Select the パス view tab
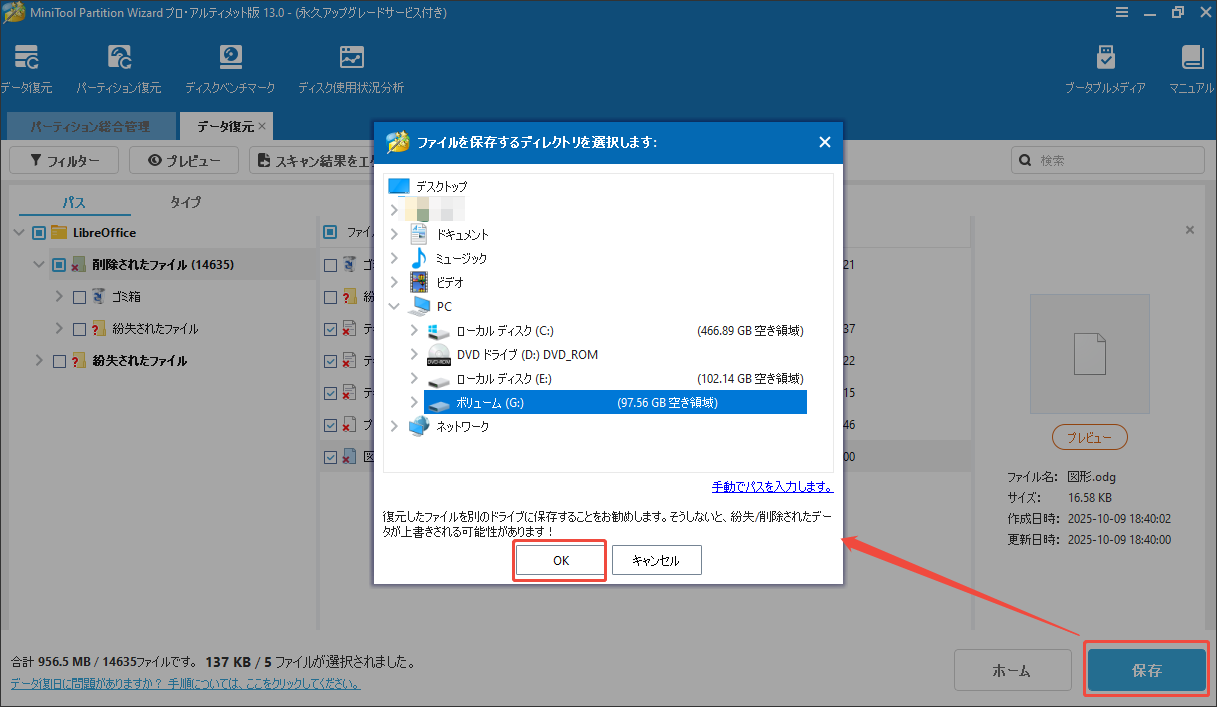1217x707 pixels. click(x=75, y=202)
